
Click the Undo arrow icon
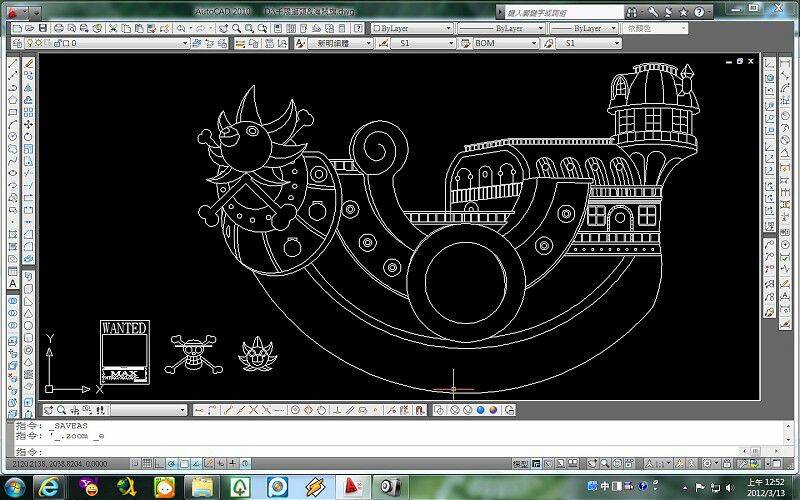coord(181,29)
